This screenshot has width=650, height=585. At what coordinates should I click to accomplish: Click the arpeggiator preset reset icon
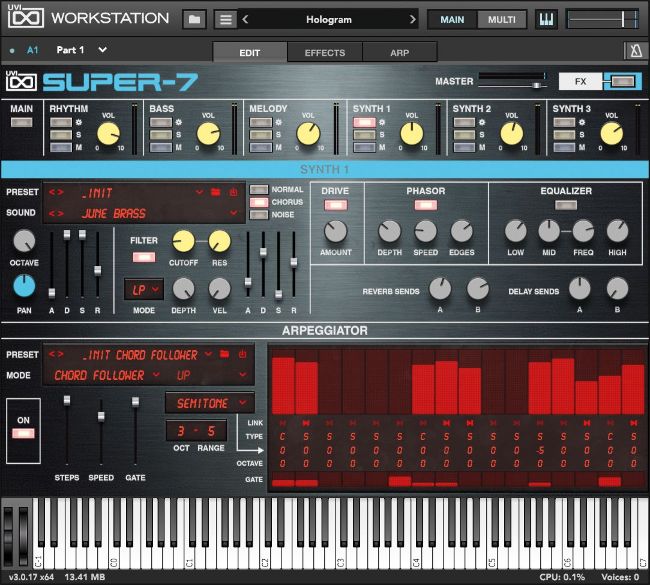243,354
